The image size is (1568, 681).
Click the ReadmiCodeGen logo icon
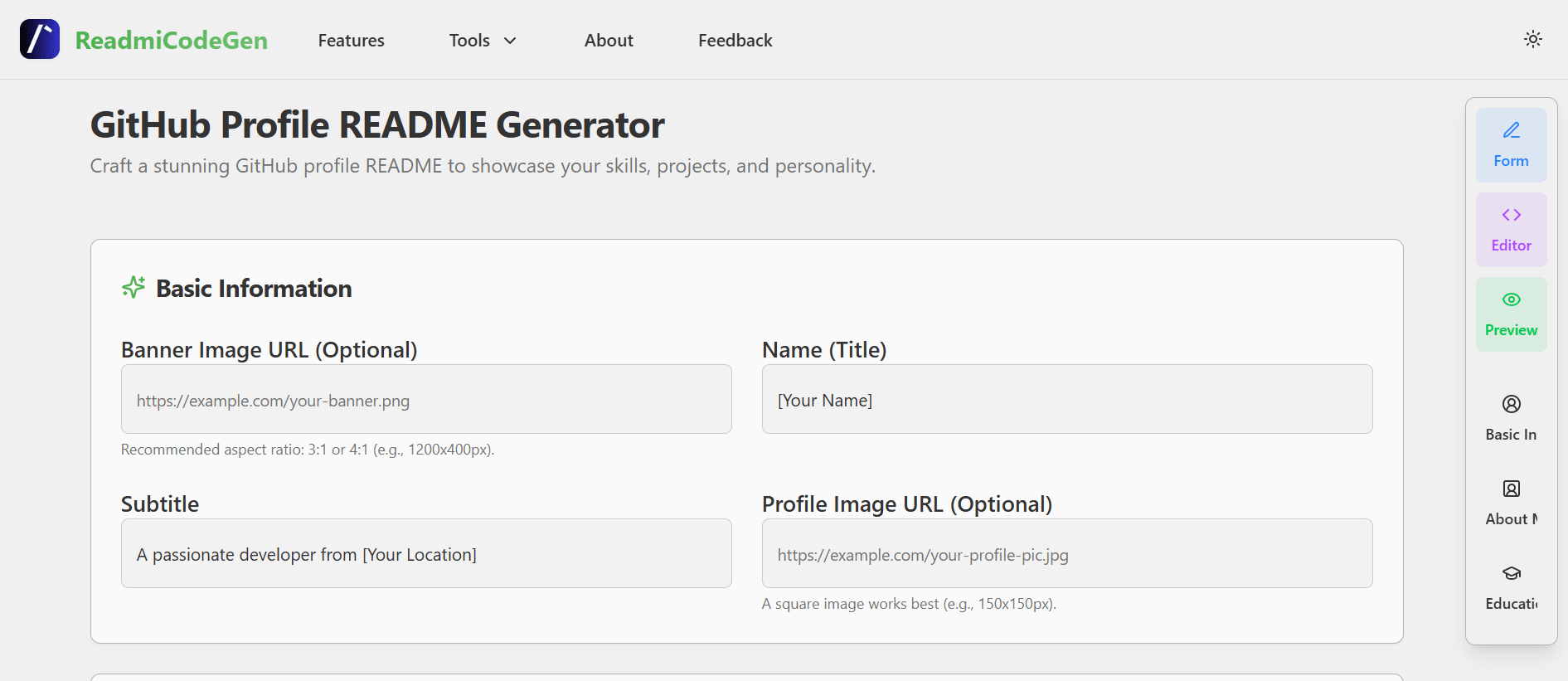point(40,39)
